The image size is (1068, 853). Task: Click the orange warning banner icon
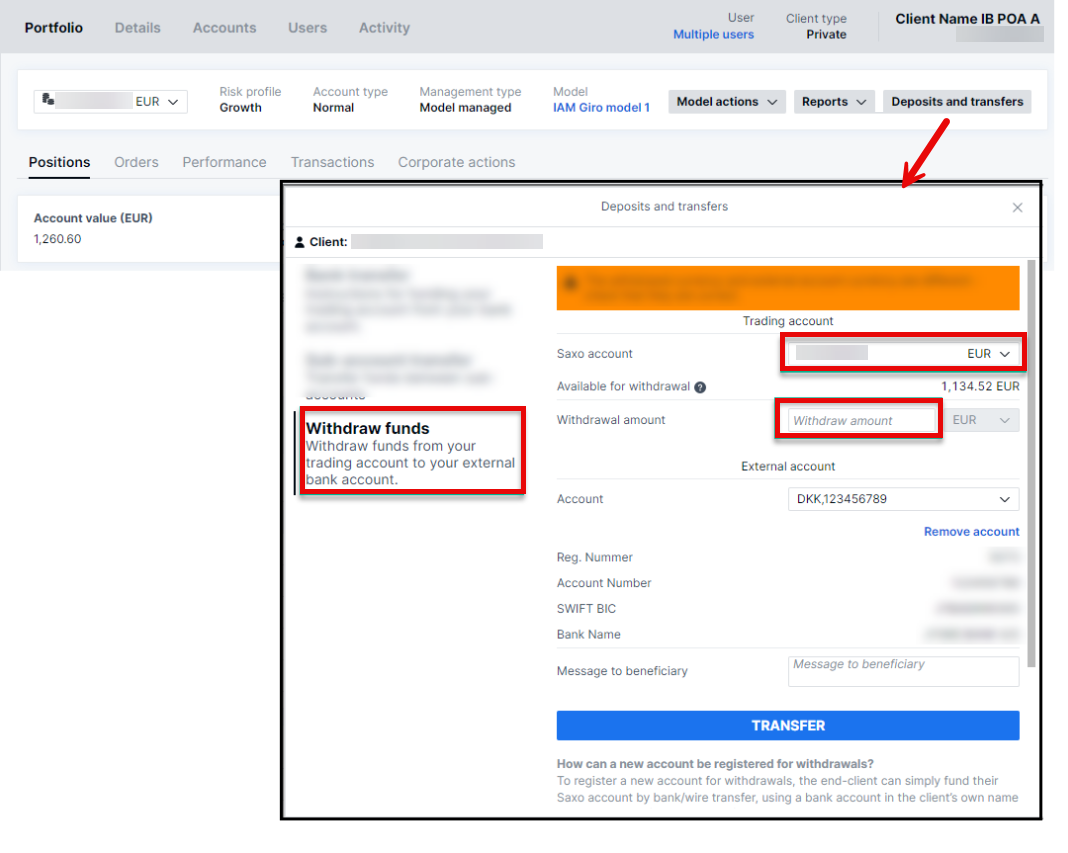[571, 283]
